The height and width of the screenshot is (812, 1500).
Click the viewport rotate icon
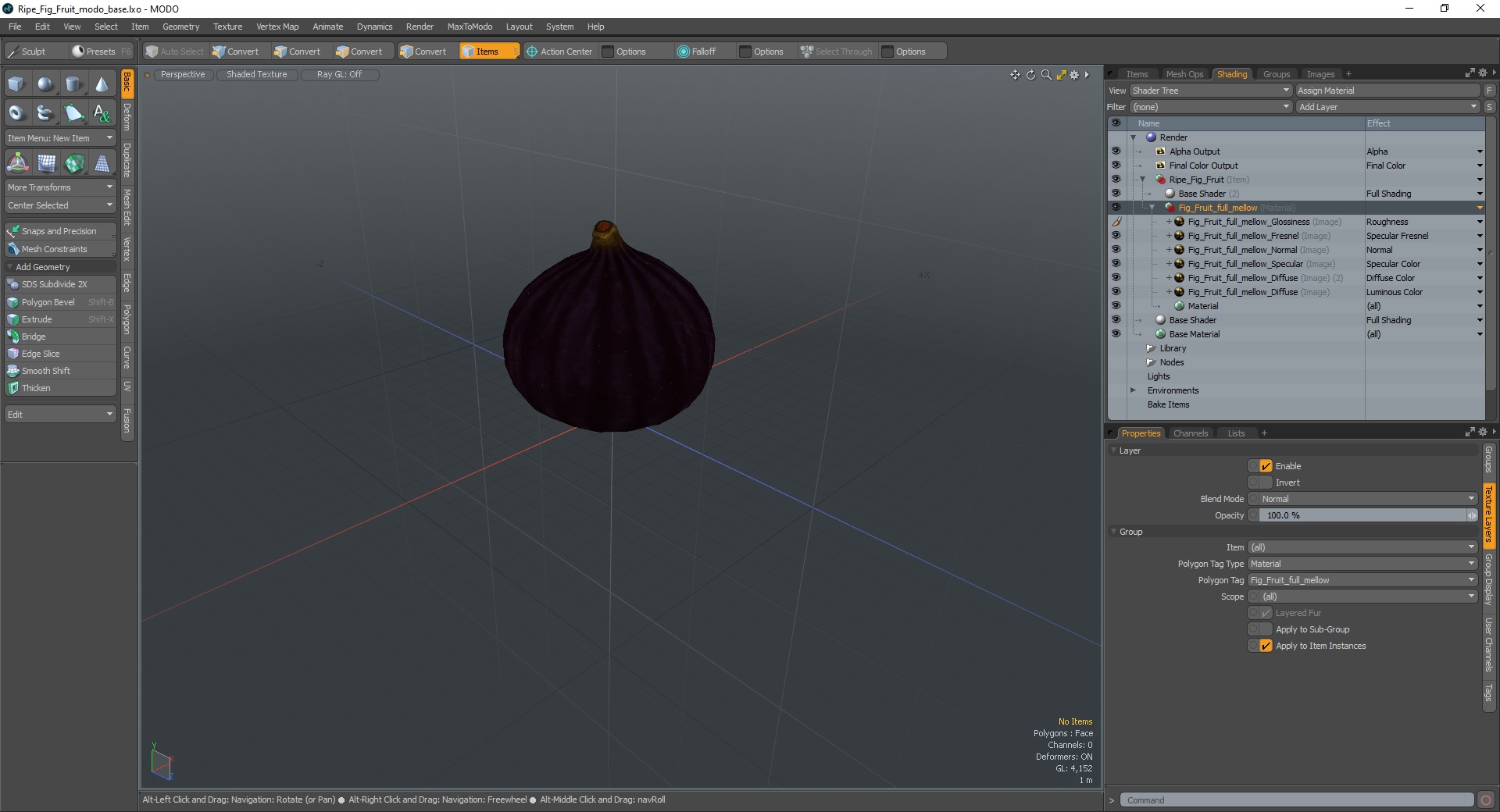click(1030, 75)
